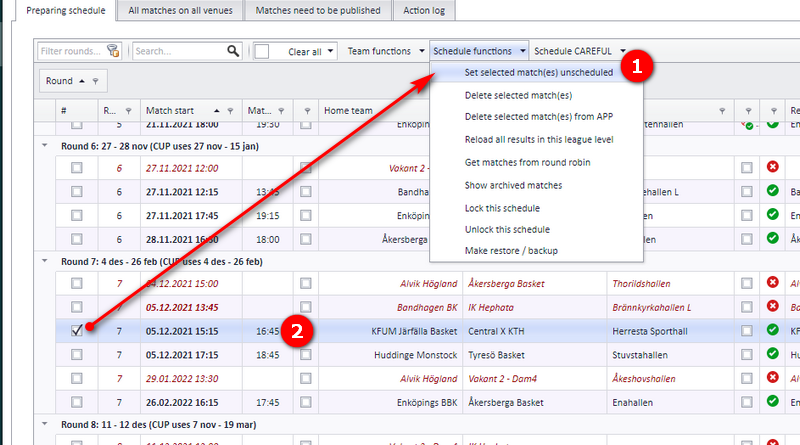Tick row checkbox for Enköpings BBK 26.02.2022 match
This screenshot has height=445, width=800.
coord(77,402)
